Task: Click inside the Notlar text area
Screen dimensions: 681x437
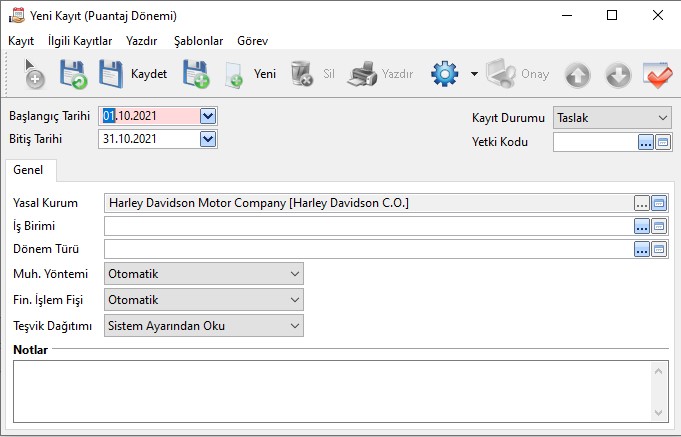Action: click(330, 390)
